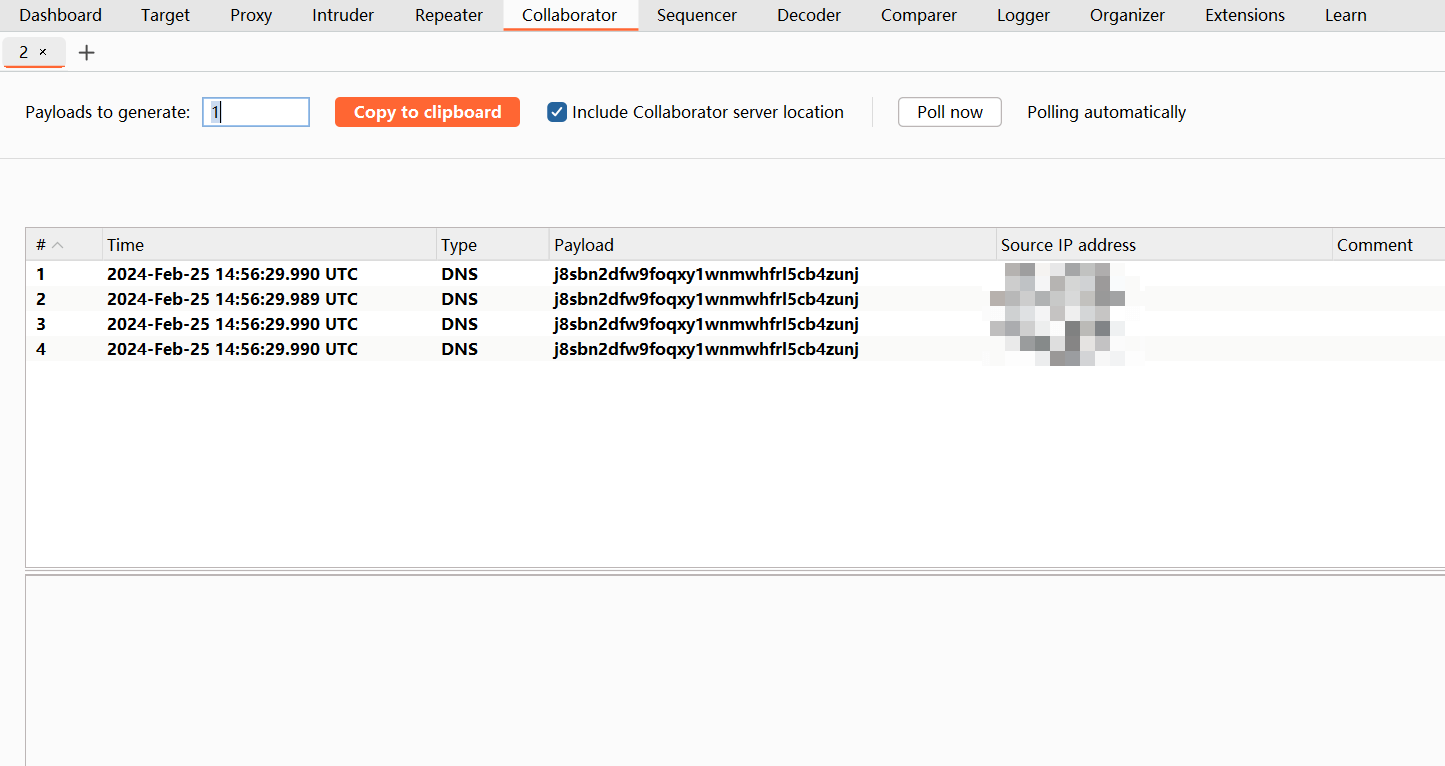Click the Payloads to generate label
This screenshot has height=766, width=1445.
click(108, 112)
